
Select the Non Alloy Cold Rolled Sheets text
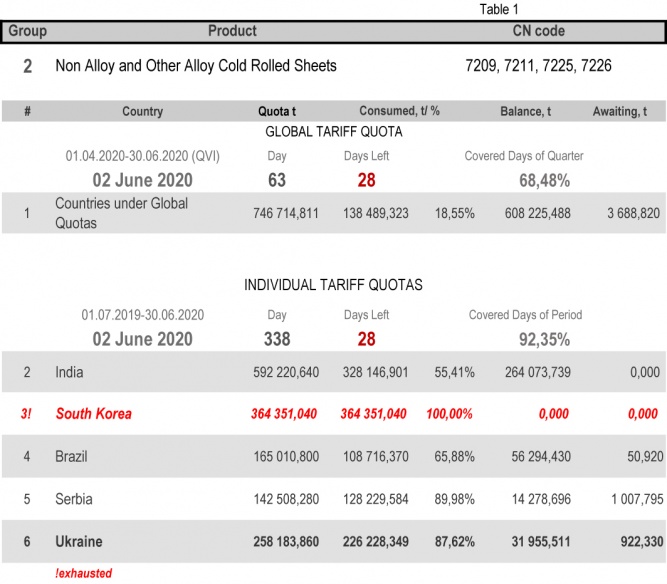tap(196, 66)
